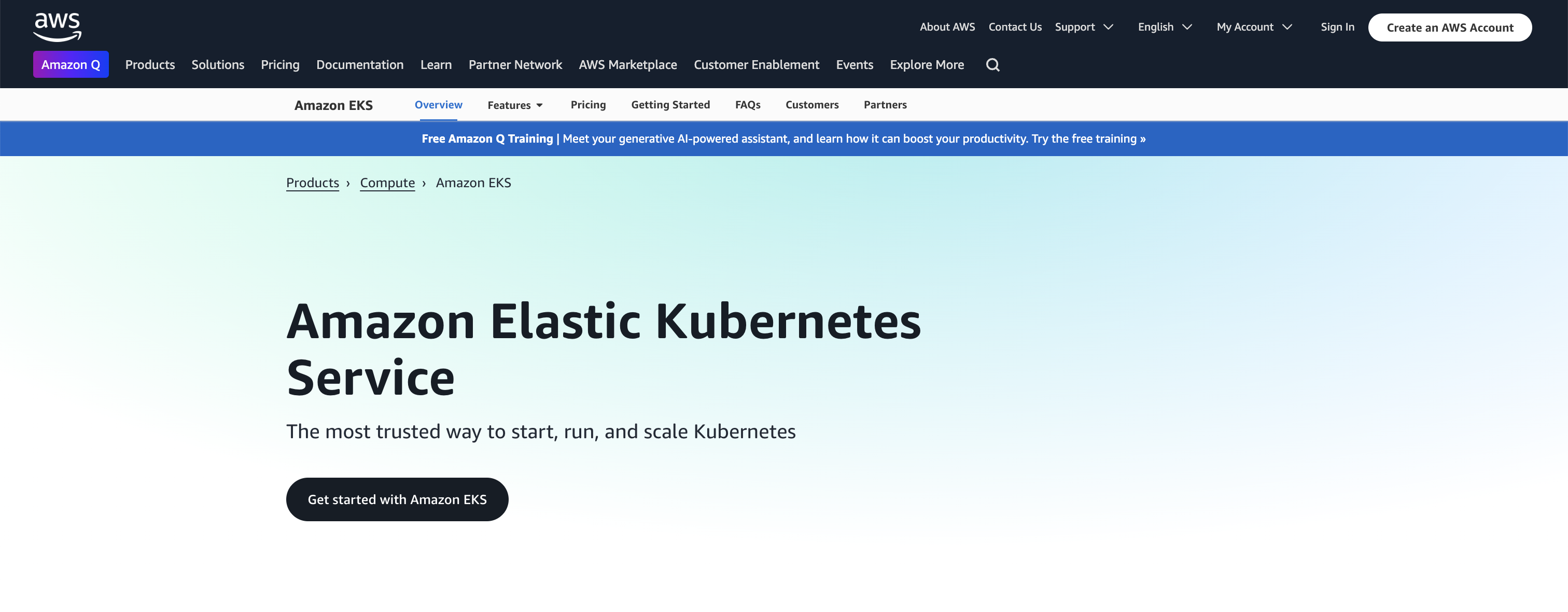This screenshot has width=1568, height=612.
Task: Switch to the Getting Started tab
Action: click(x=670, y=105)
